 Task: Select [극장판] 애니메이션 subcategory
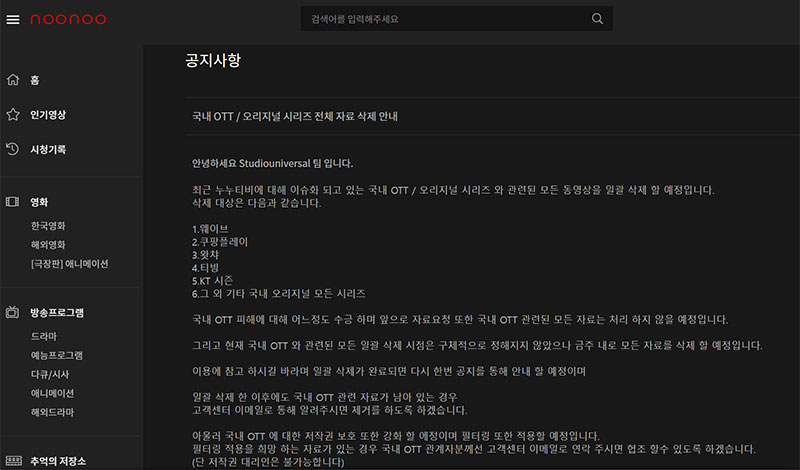pos(69,264)
